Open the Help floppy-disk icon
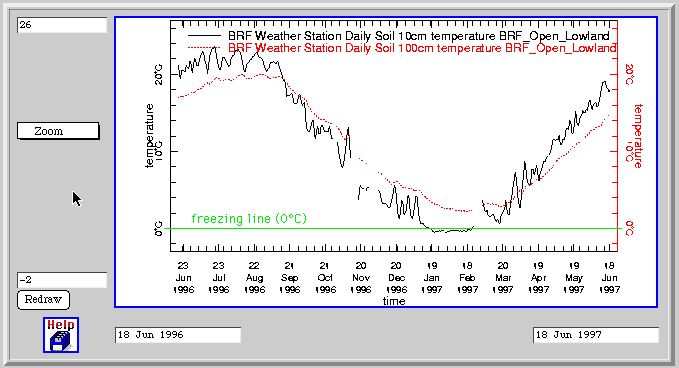This screenshot has width=679, height=368. (61, 335)
